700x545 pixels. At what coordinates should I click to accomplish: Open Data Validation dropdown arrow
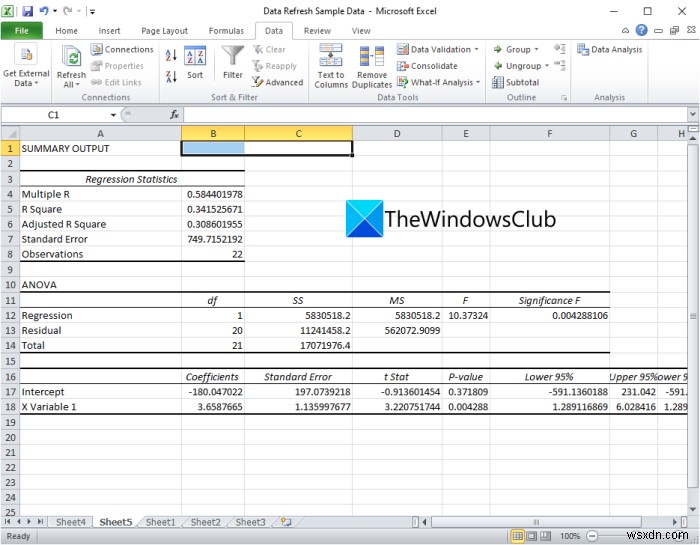(477, 50)
